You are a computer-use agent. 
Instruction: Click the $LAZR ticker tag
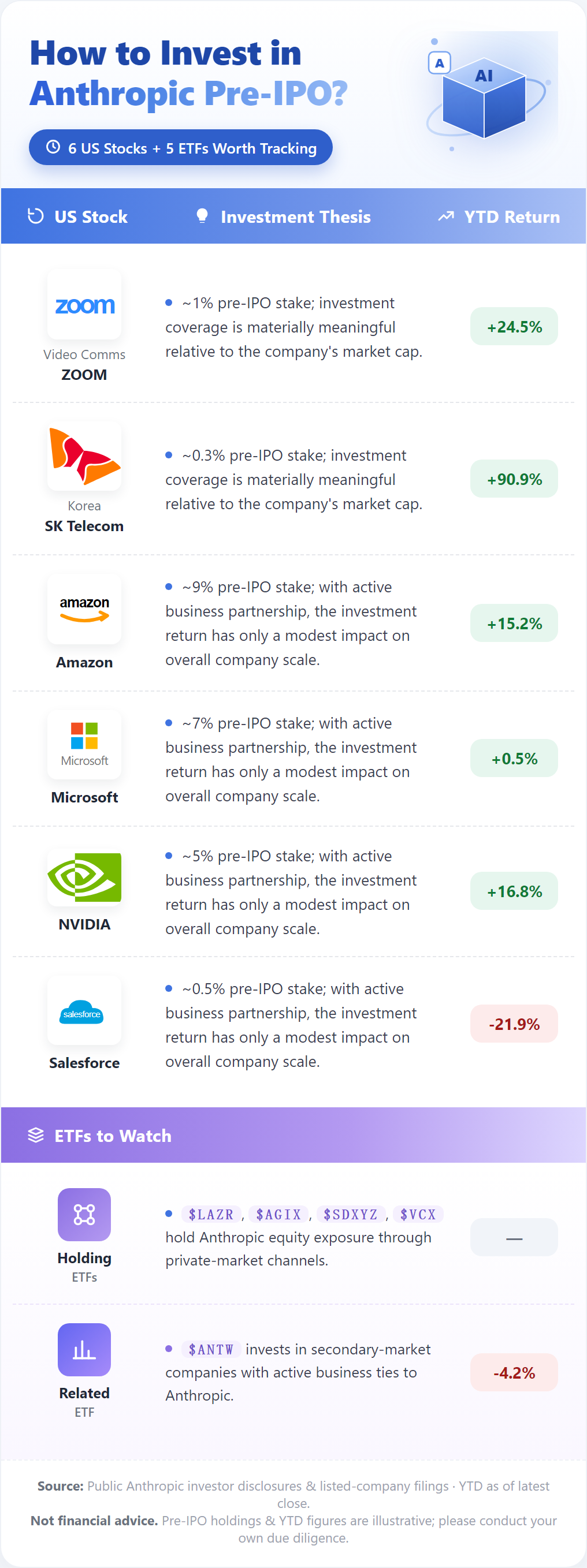[x=211, y=1214]
